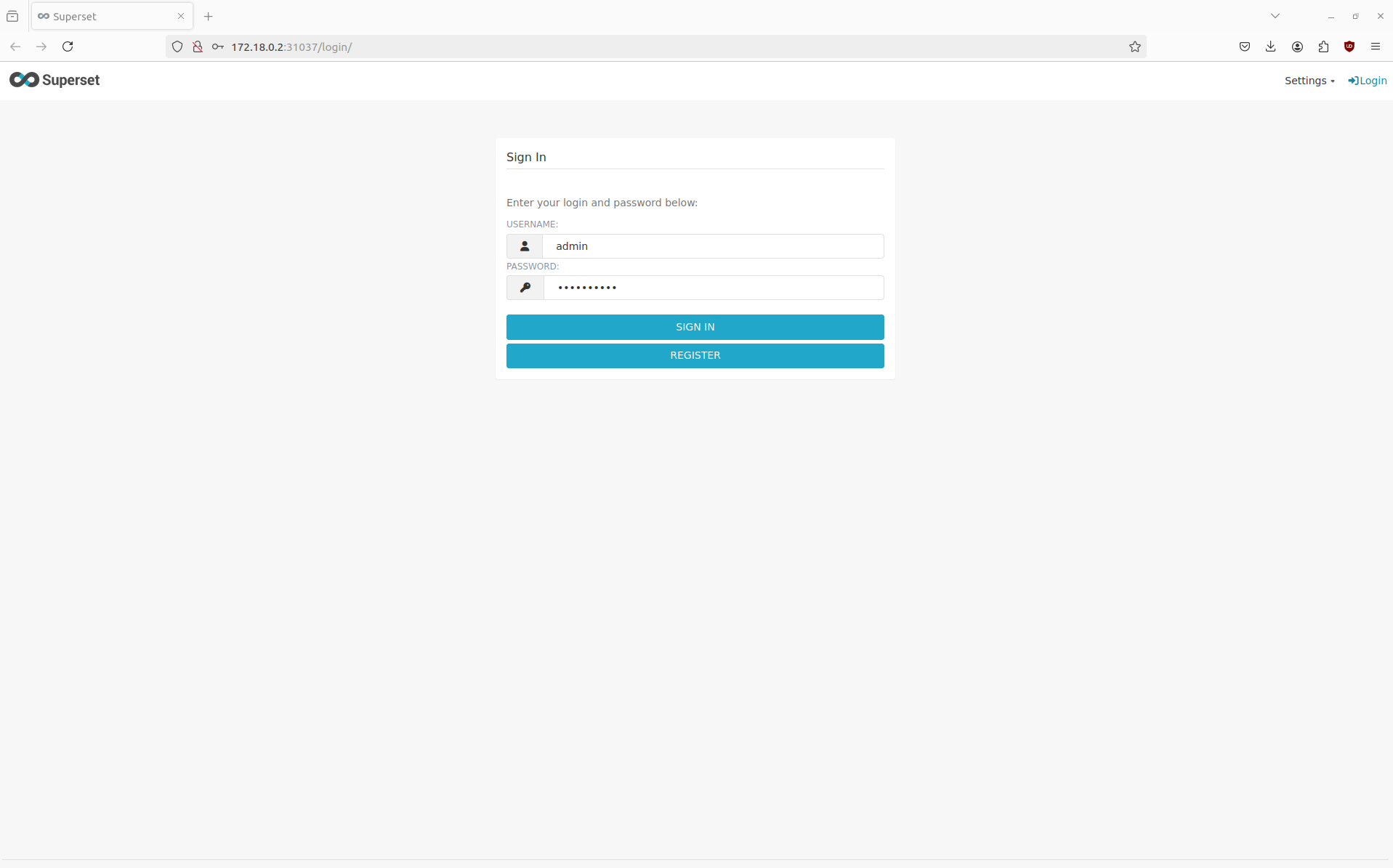
Task: Click the Save to Pocket icon
Action: pos(1244,46)
